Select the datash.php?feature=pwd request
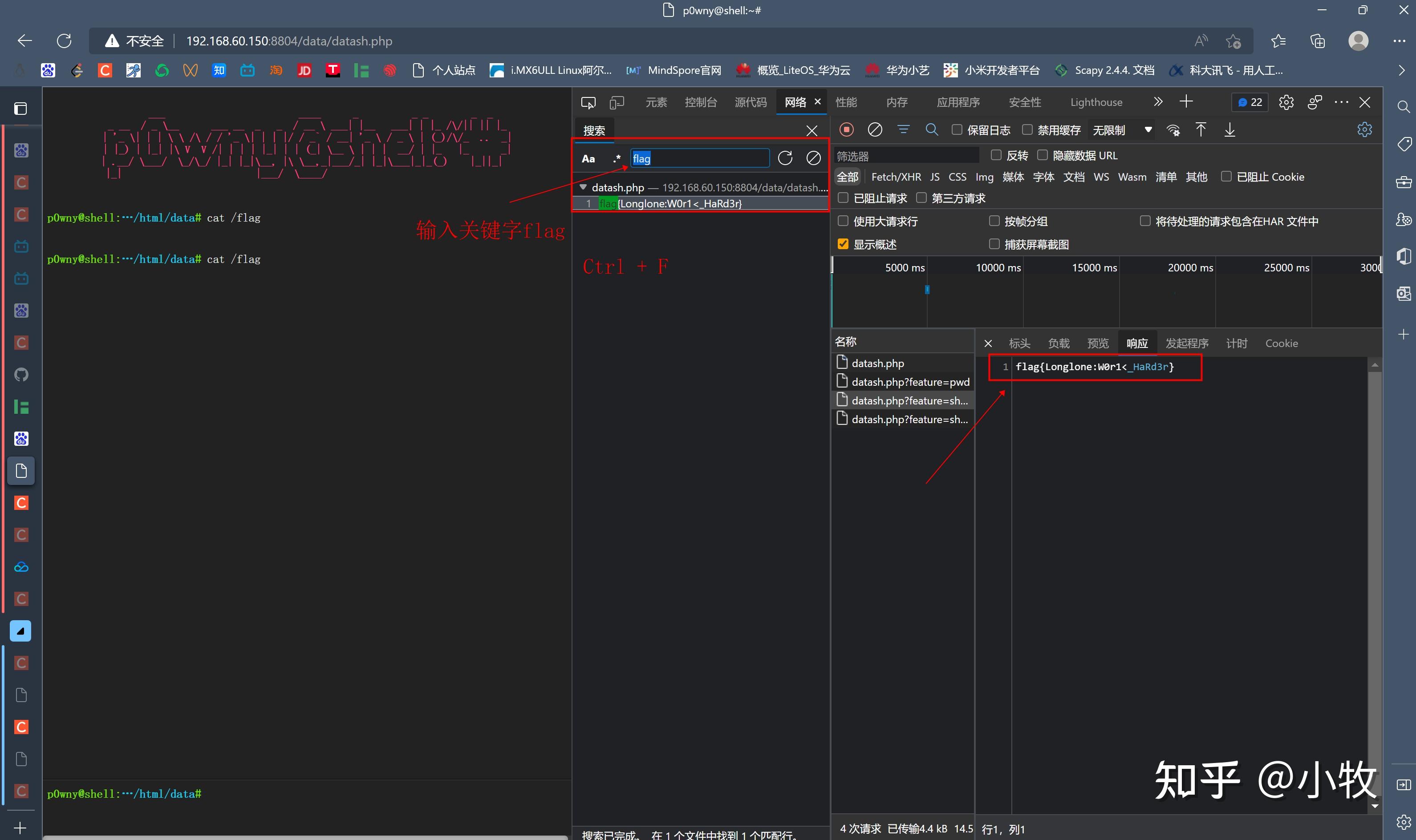 (x=910, y=382)
